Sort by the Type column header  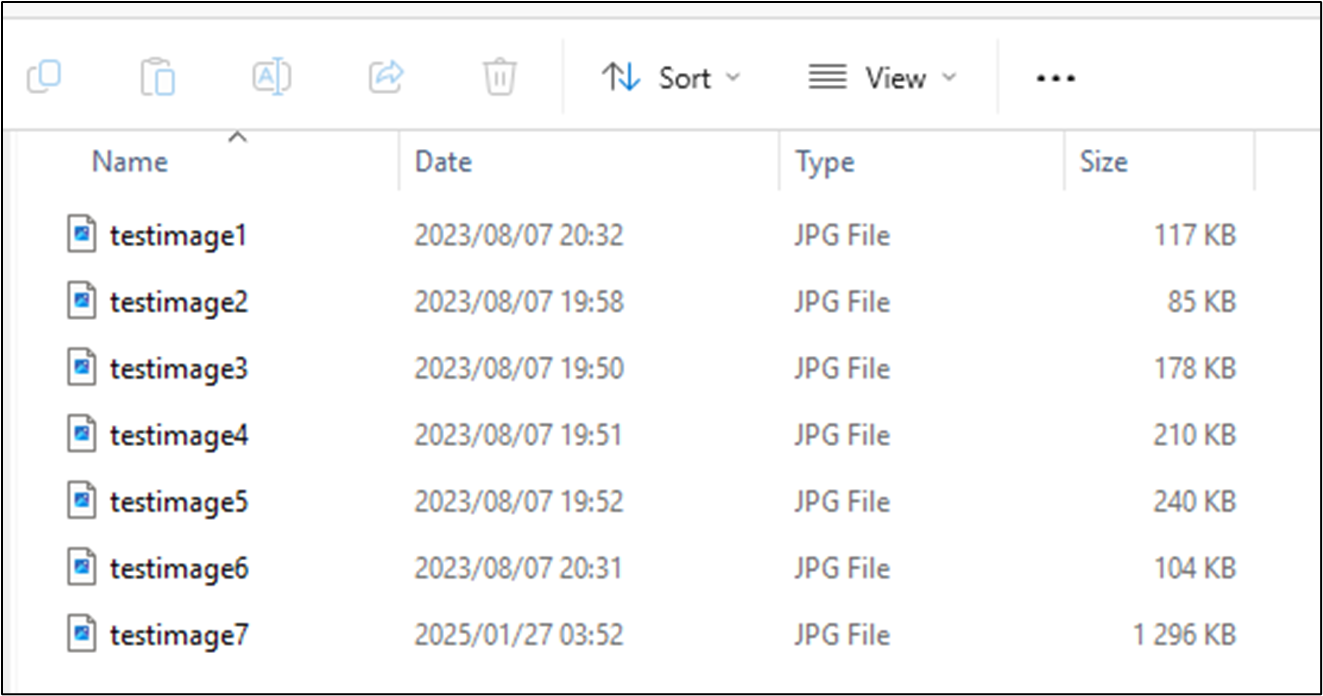pyautogui.click(x=824, y=162)
